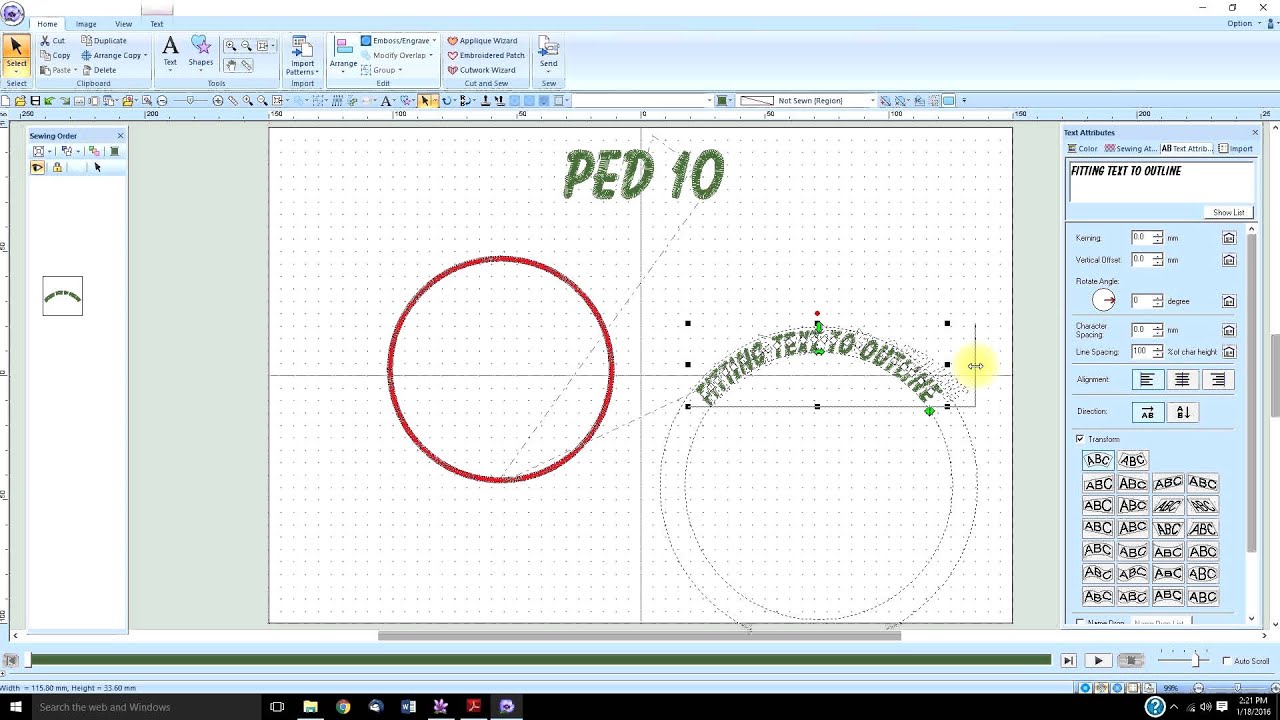Expand the Group dropdown
Viewport: 1280px width, 720px height.
point(400,70)
